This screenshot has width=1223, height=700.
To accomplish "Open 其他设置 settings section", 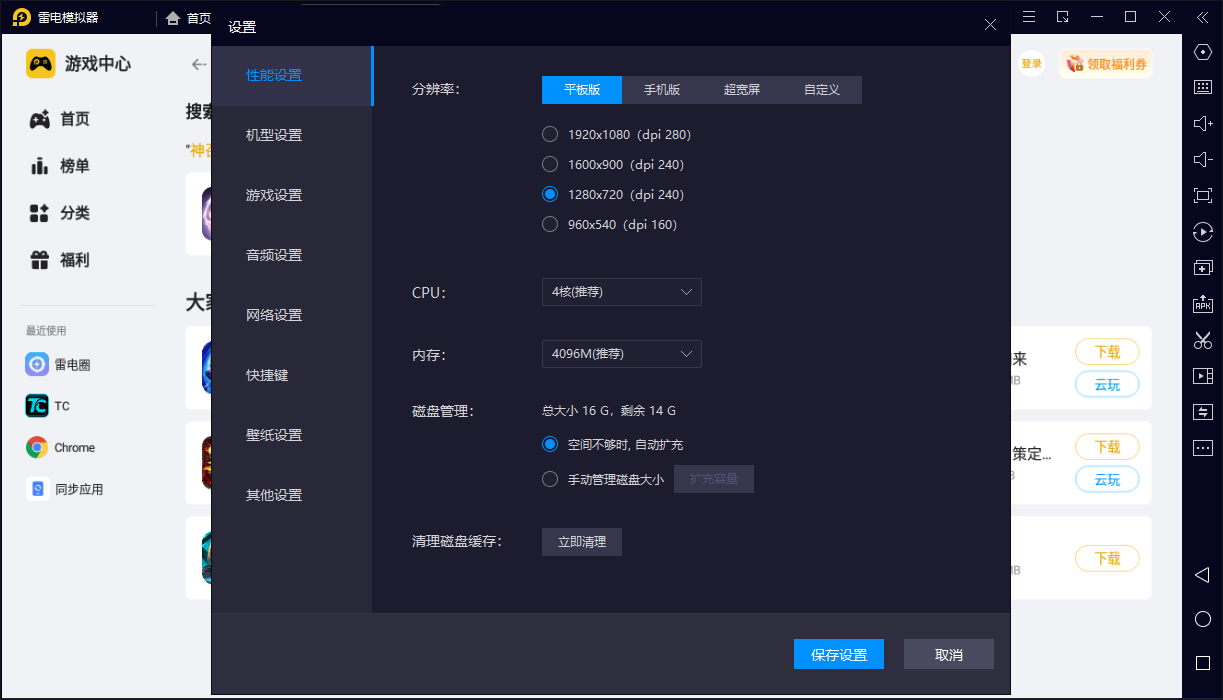I will coord(292,495).
